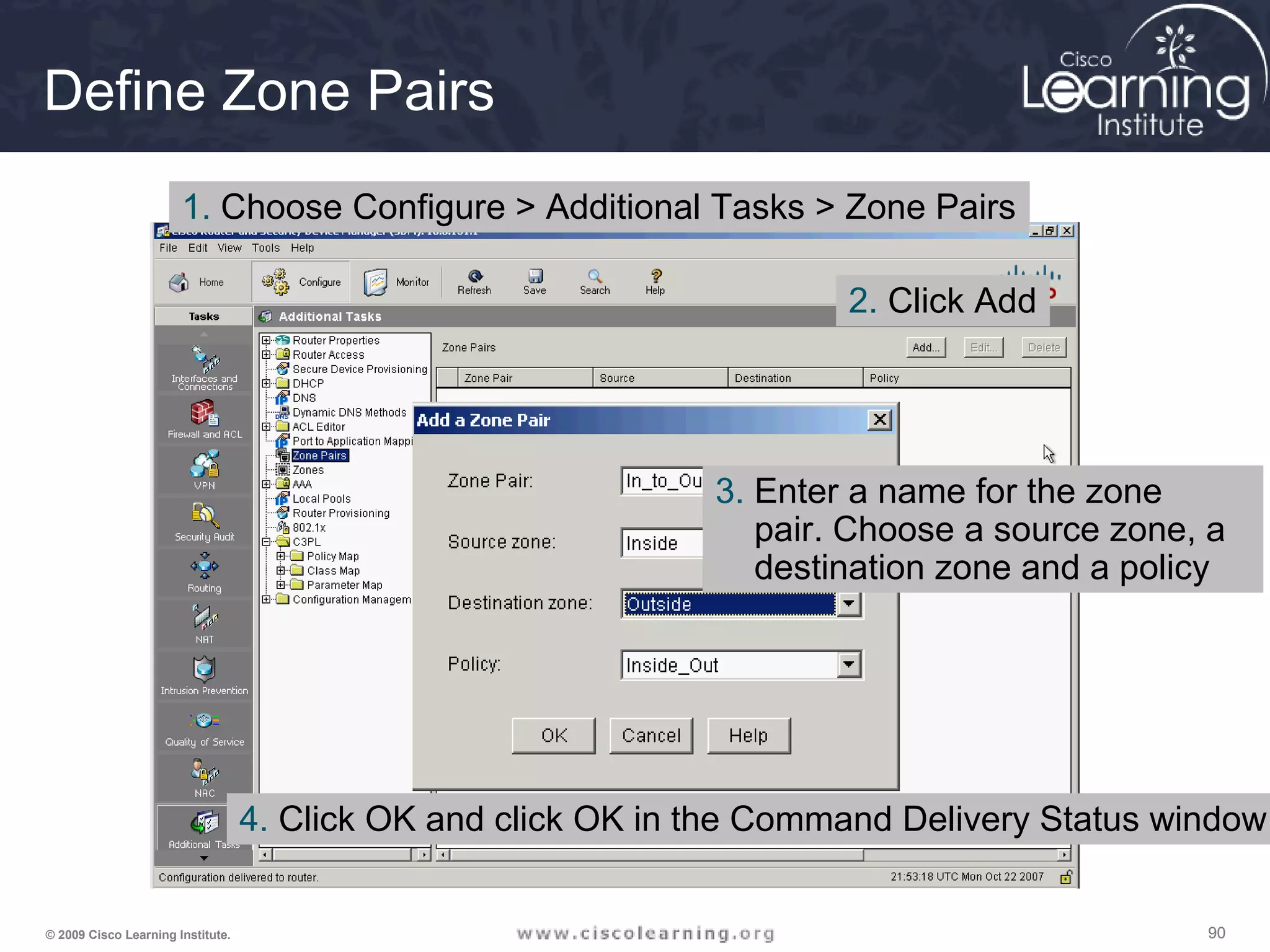Expand the ACL Editor node
Image resolution: width=1270 pixels, height=952 pixels.
tap(266, 426)
